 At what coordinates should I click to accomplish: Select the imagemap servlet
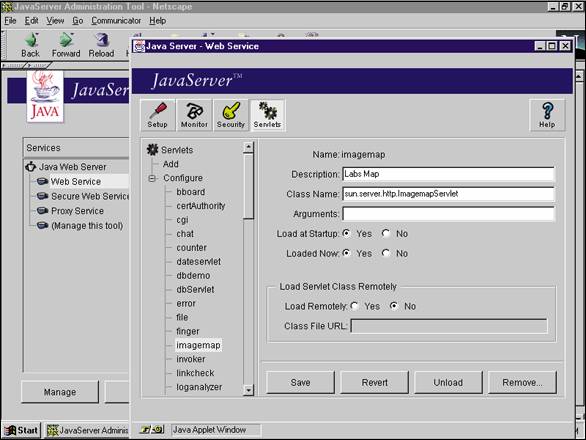coord(198,345)
